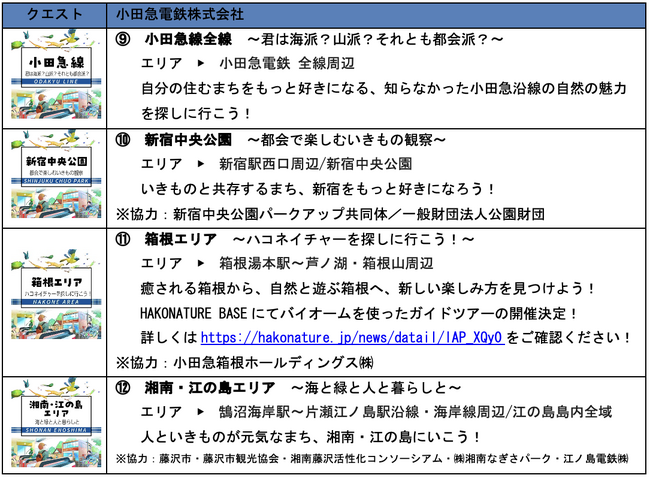Screen dimensions: 650x479
Task: Click area text '箱根湯本駅～芦ノ湖・箱根山周辺'
Action: 326,263
